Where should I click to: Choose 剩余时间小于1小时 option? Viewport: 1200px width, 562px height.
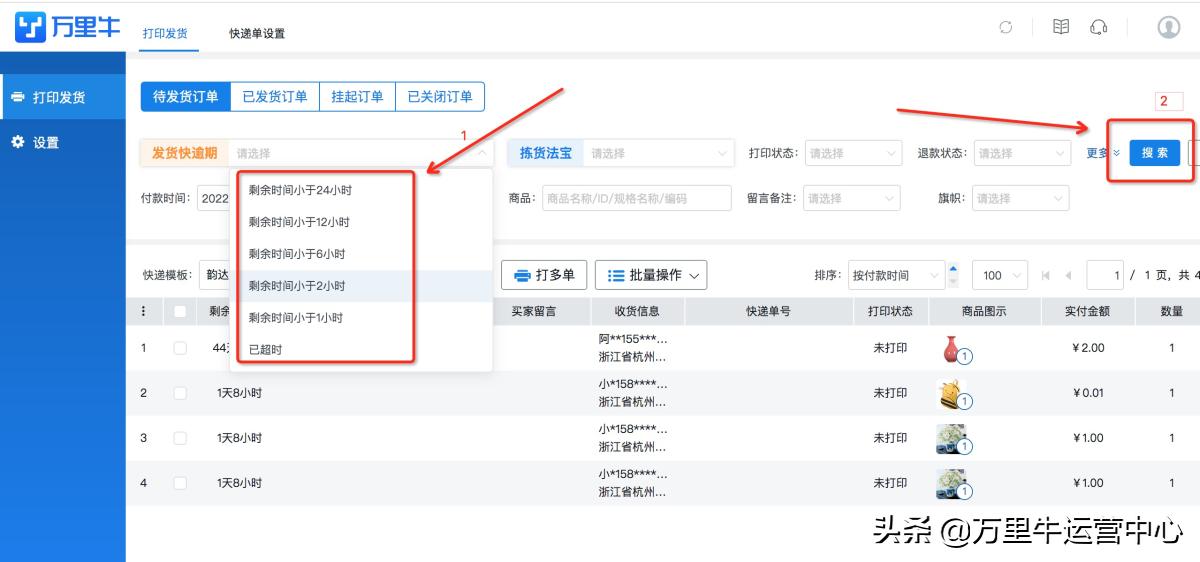(361, 318)
